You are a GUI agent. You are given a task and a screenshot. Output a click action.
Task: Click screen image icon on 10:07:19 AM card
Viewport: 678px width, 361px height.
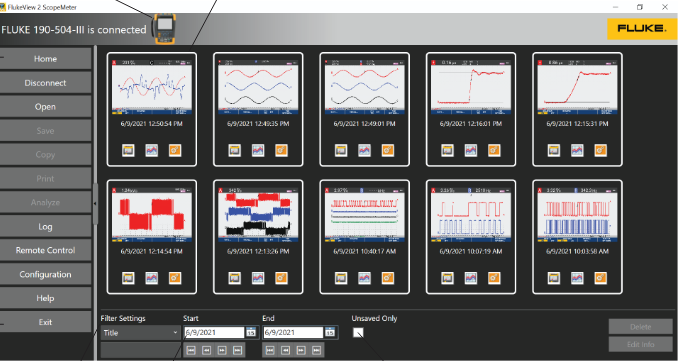[x=447, y=278]
